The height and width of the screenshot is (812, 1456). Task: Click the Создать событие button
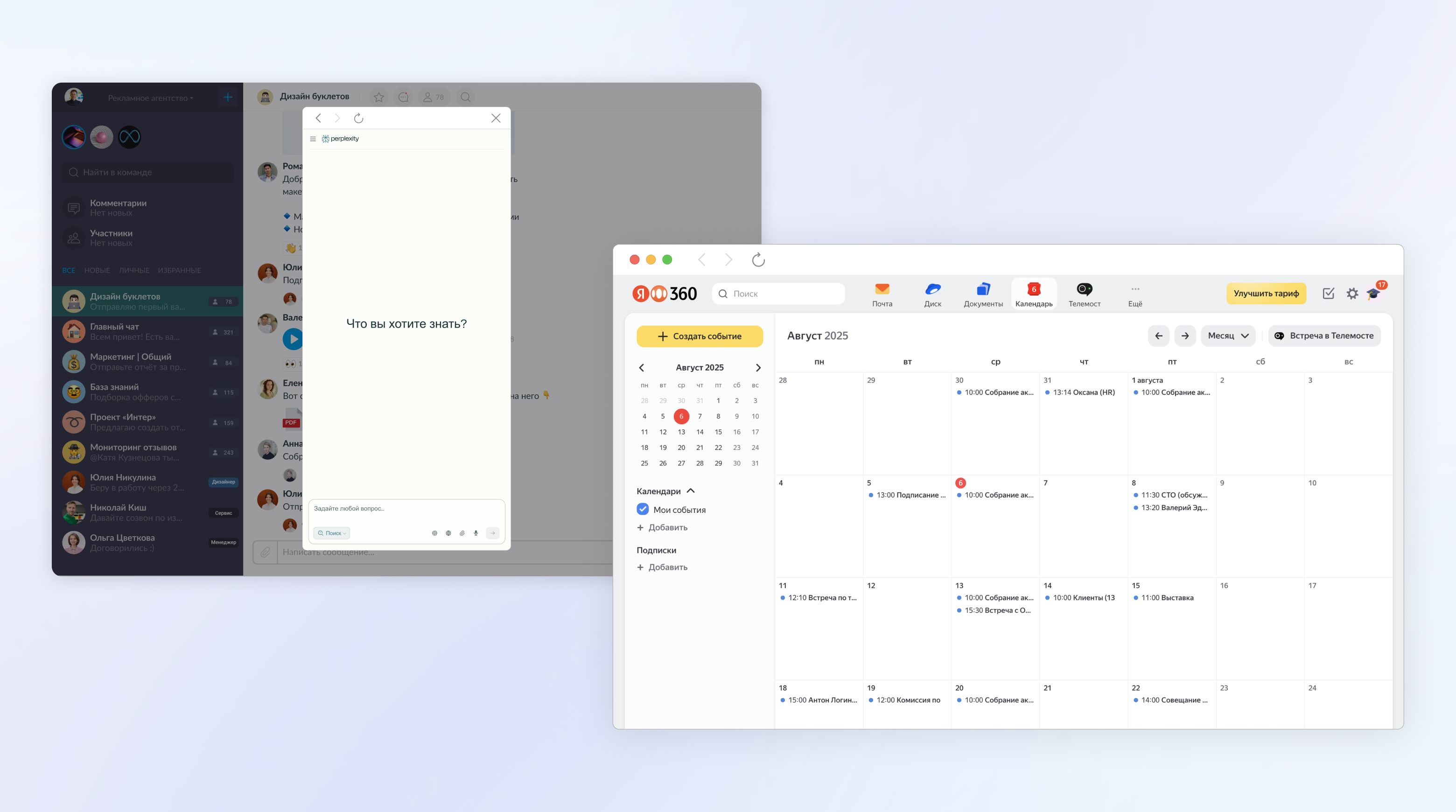coord(699,336)
